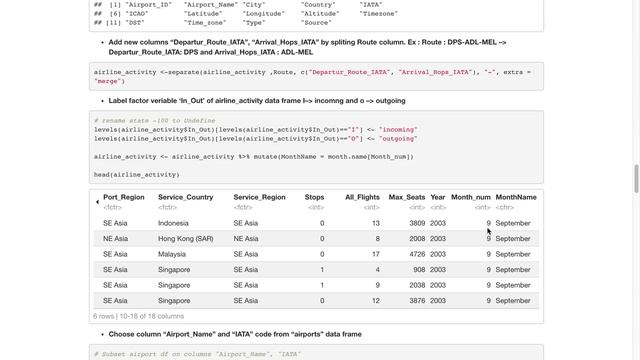Click the 'Choose column Airport_Name and IATA' bullet
The height and width of the screenshot is (360, 640).
235,334
